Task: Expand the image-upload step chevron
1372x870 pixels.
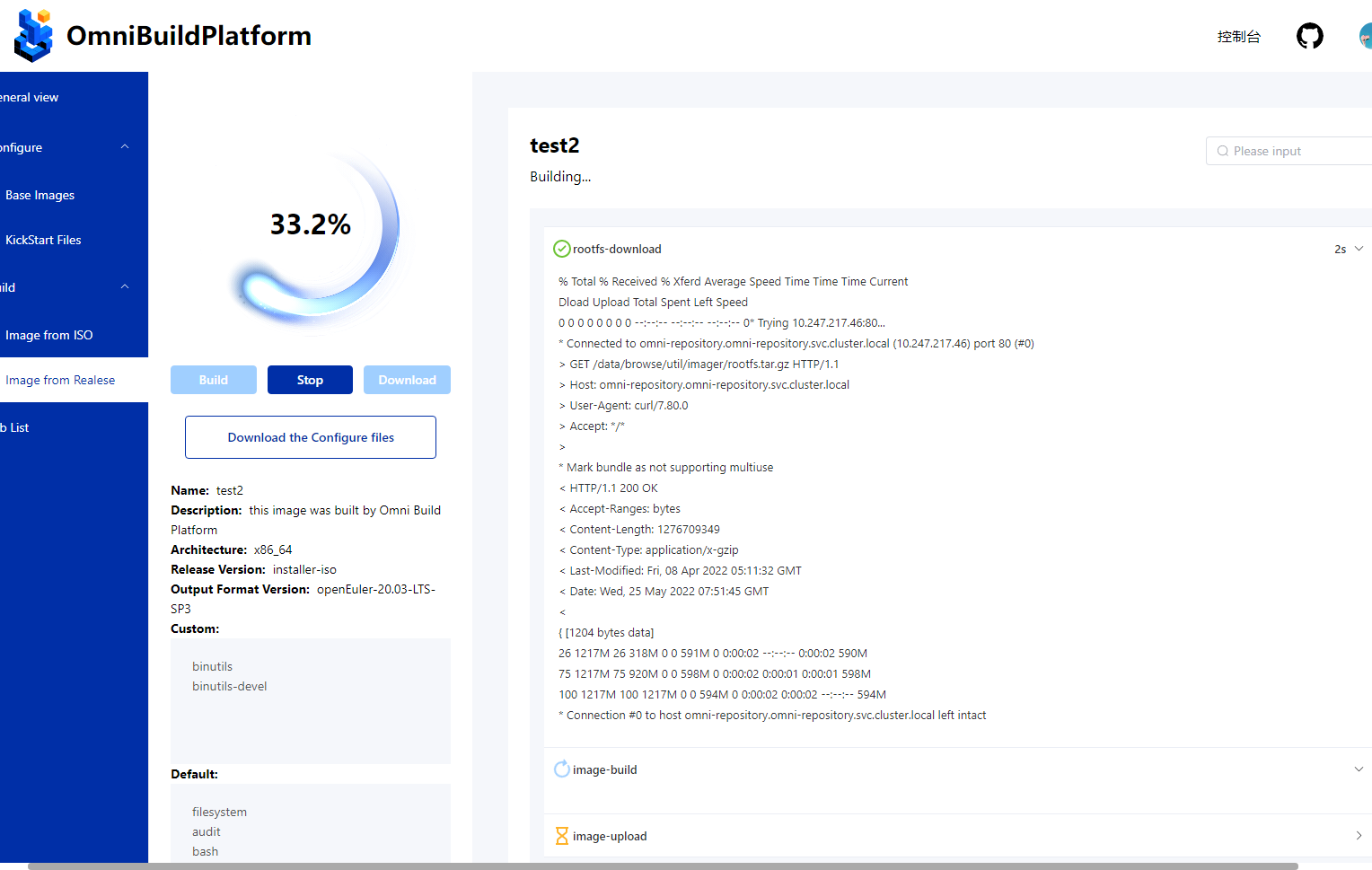Action: coord(1359,836)
